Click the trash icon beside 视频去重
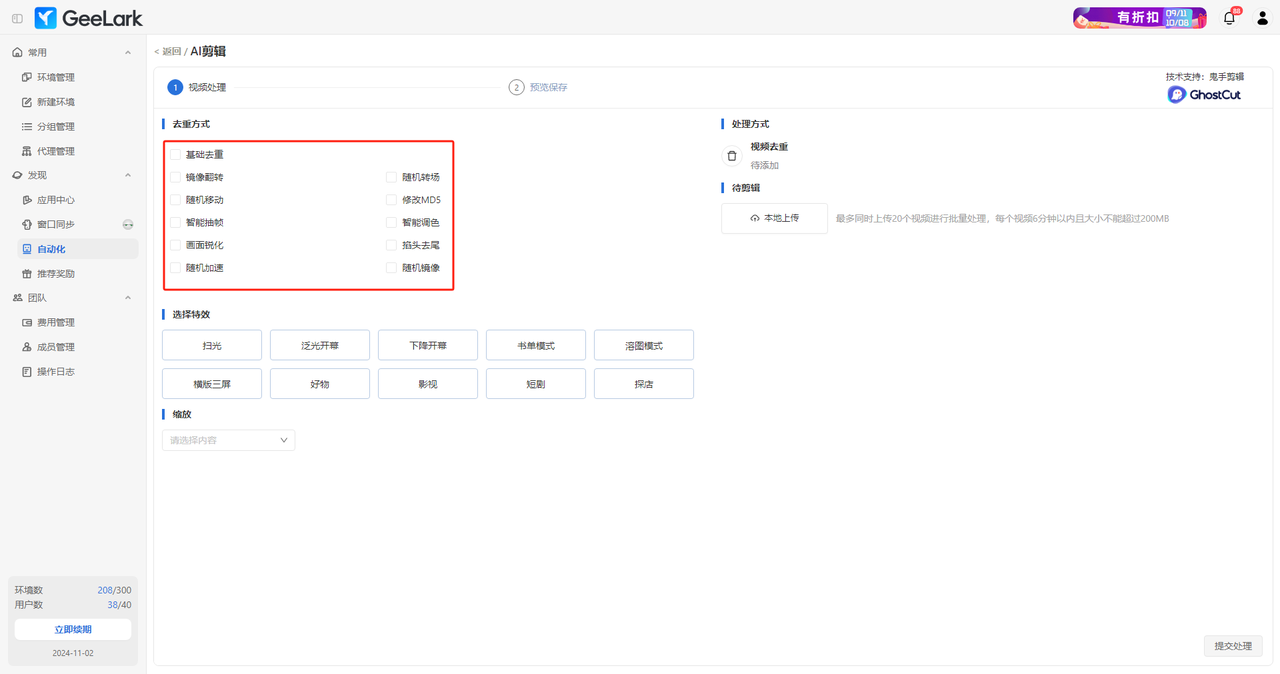 [732, 156]
